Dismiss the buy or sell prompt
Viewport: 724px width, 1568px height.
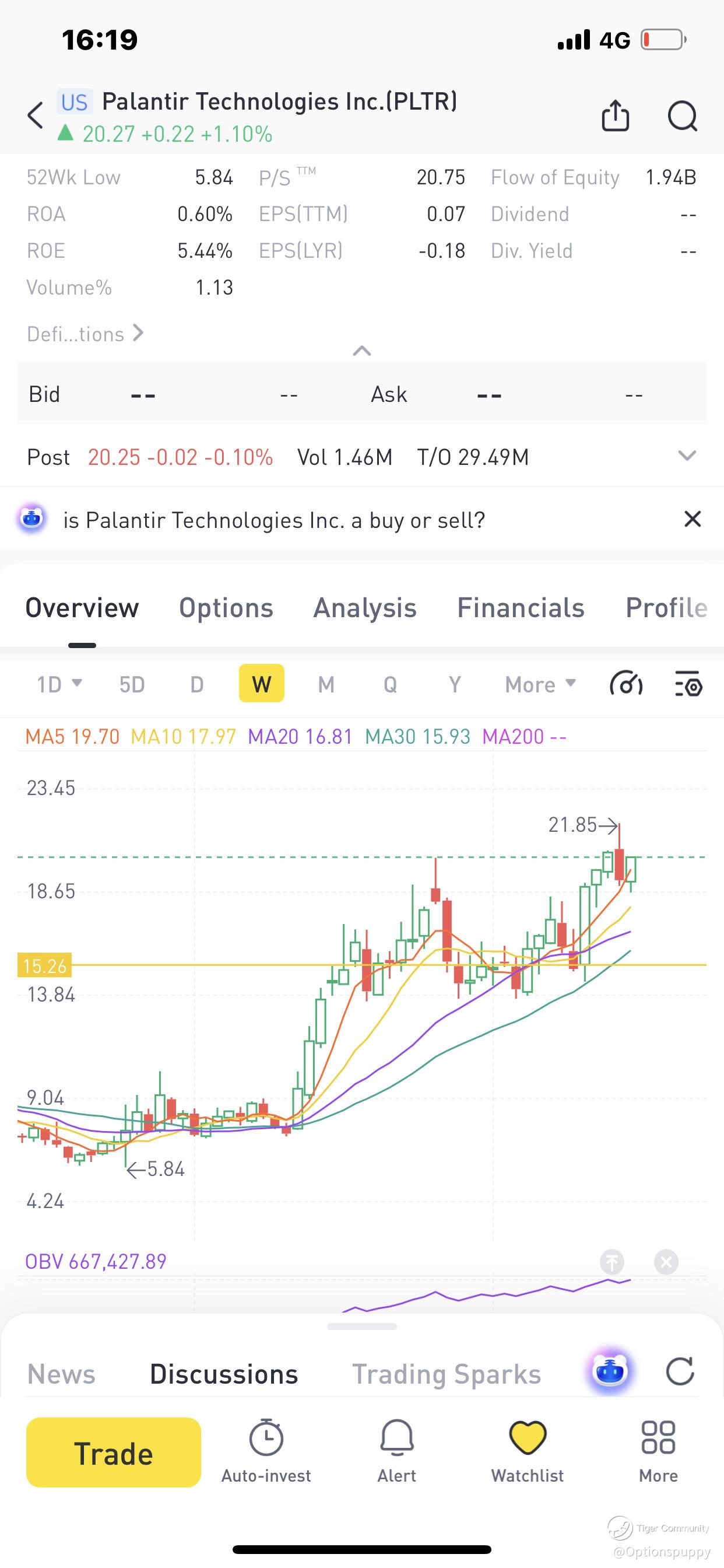coord(693,519)
